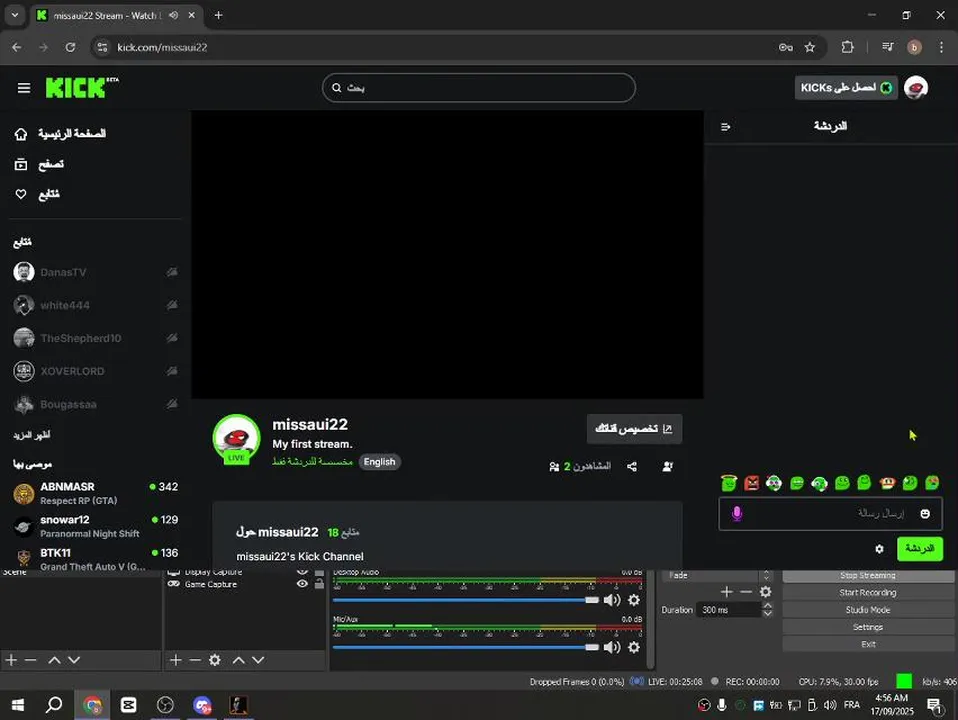
Task: Open Studio Mode in OBS
Action: (868, 610)
